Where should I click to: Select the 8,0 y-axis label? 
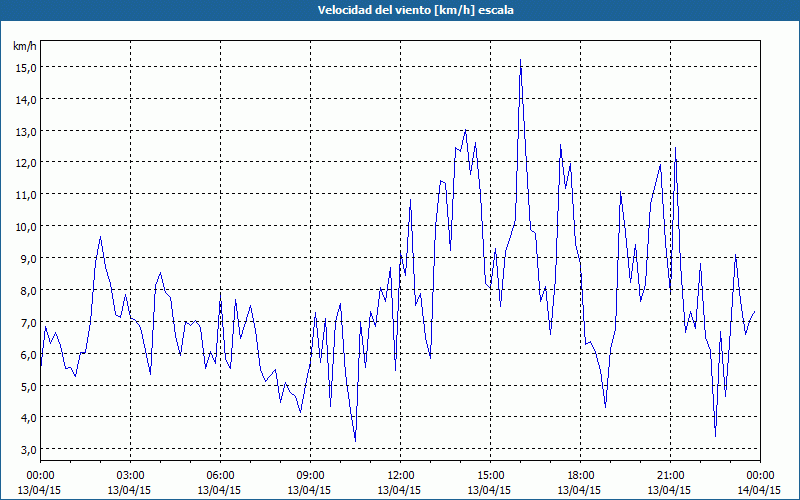(x=28, y=290)
